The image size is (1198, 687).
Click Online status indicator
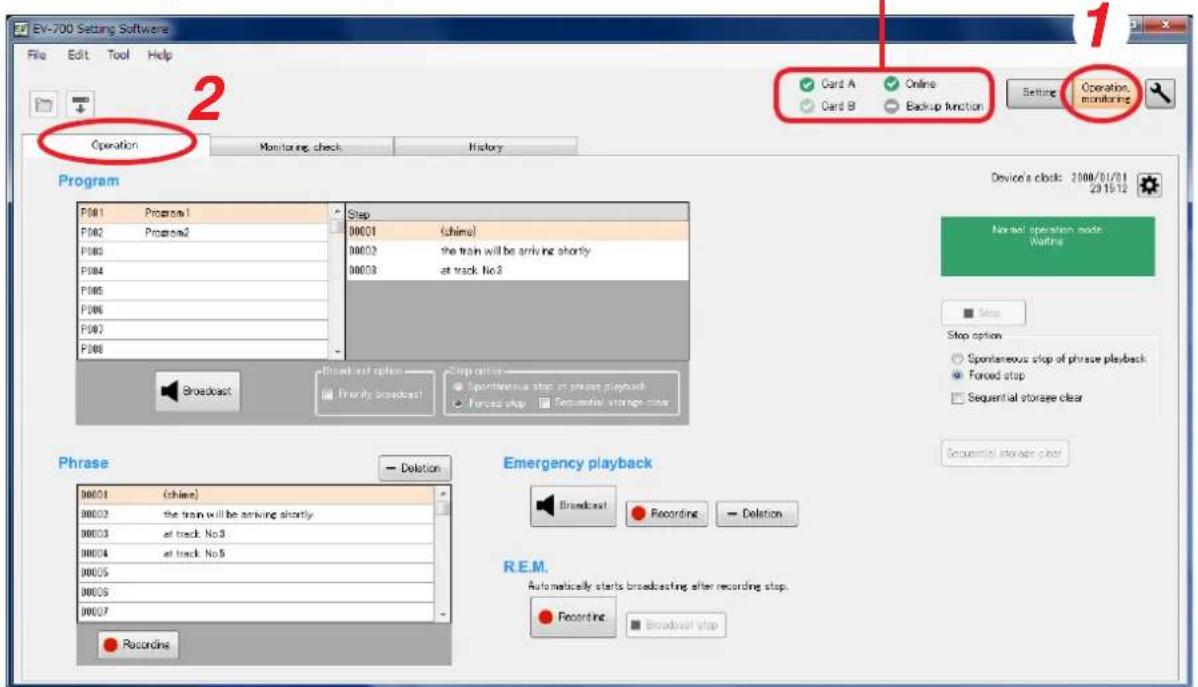tap(910, 84)
